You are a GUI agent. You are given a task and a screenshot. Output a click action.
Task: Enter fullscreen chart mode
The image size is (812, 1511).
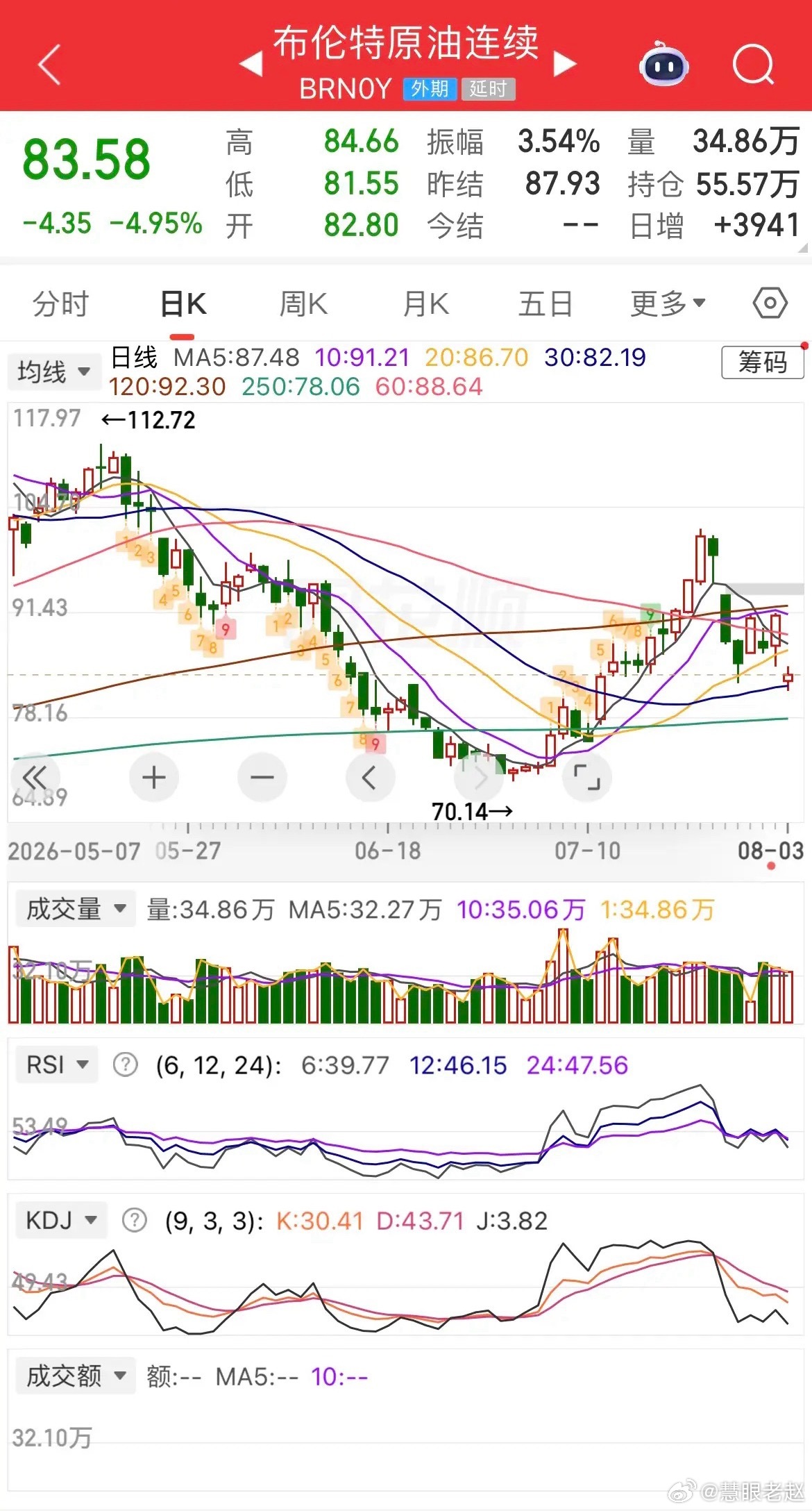click(x=586, y=777)
